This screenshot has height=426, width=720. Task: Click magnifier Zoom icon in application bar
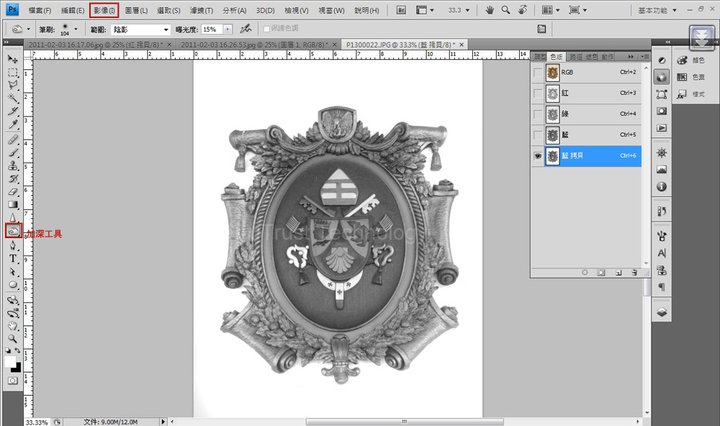pos(506,10)
